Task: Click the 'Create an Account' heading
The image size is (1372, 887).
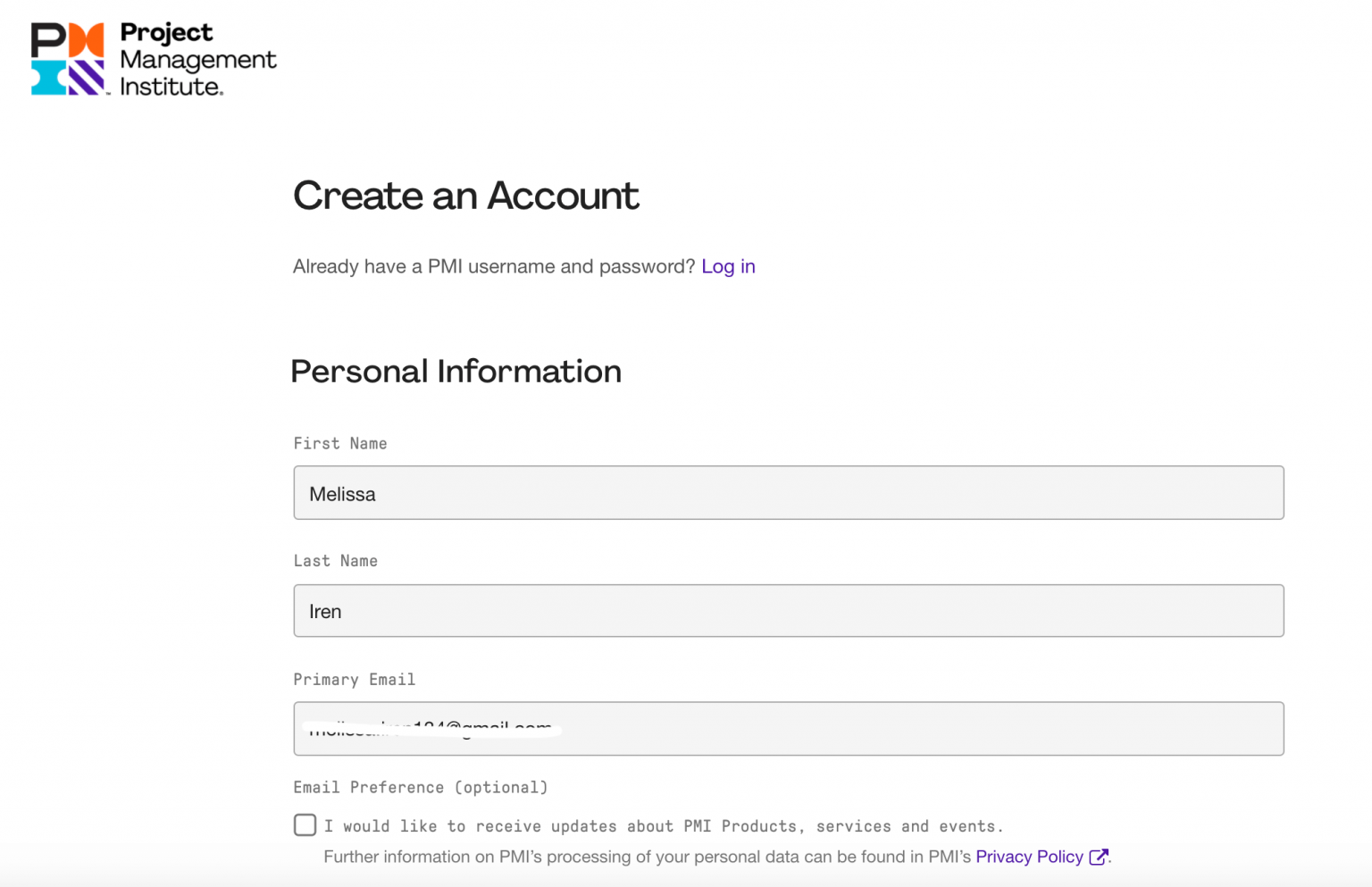Action: [465, 196]
